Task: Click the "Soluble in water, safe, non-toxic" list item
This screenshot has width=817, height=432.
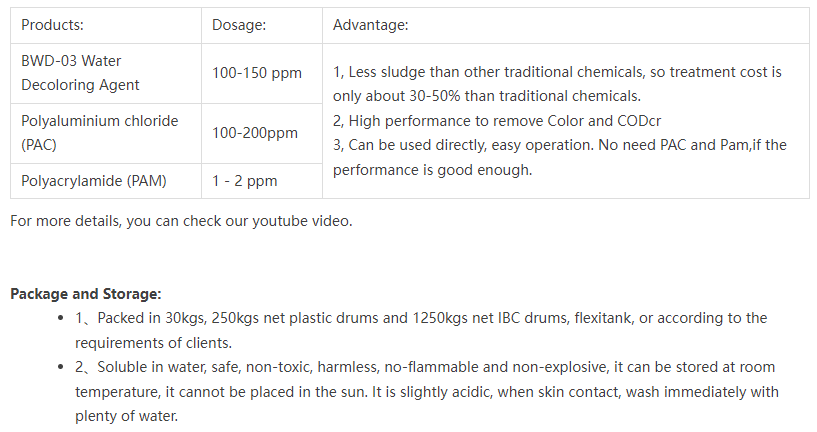Action: [x=420, y=367]
